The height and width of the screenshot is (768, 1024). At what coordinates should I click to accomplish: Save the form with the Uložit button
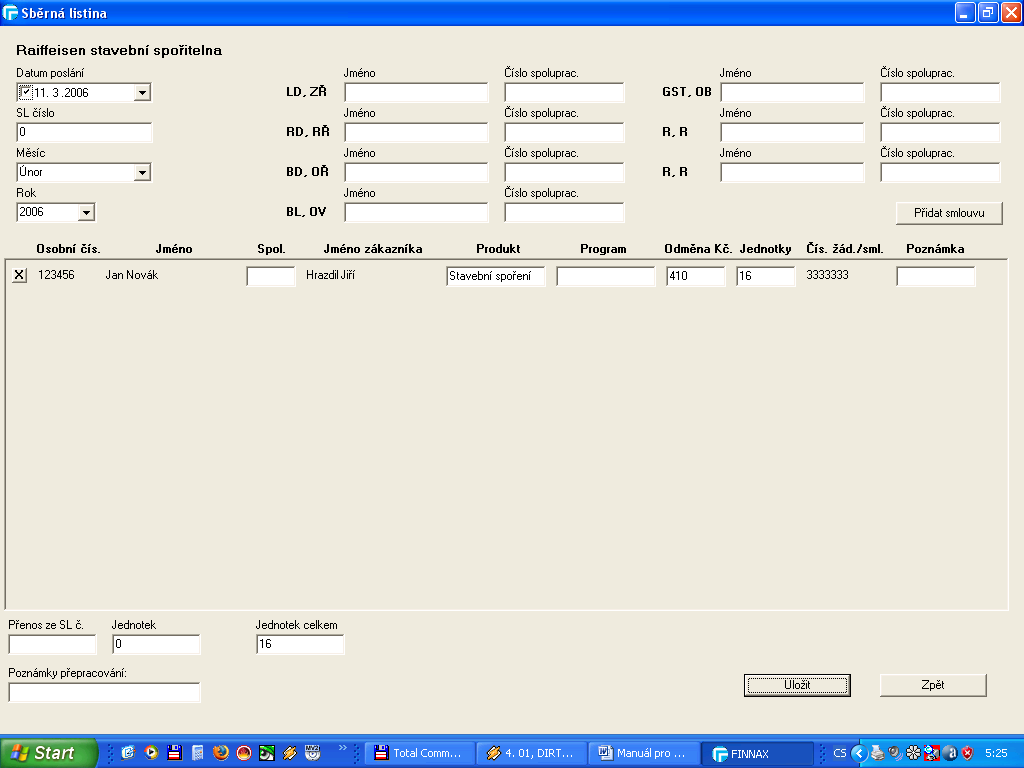[797, 685]
